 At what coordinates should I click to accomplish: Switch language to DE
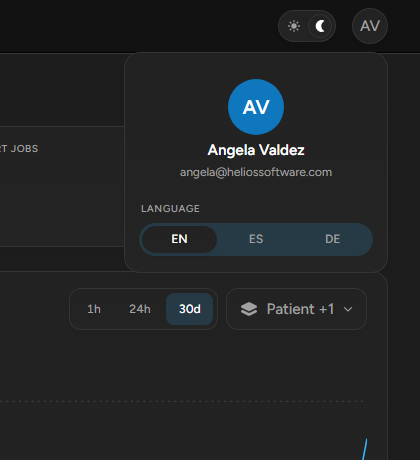pyautogui.click(x=332, y=239)
